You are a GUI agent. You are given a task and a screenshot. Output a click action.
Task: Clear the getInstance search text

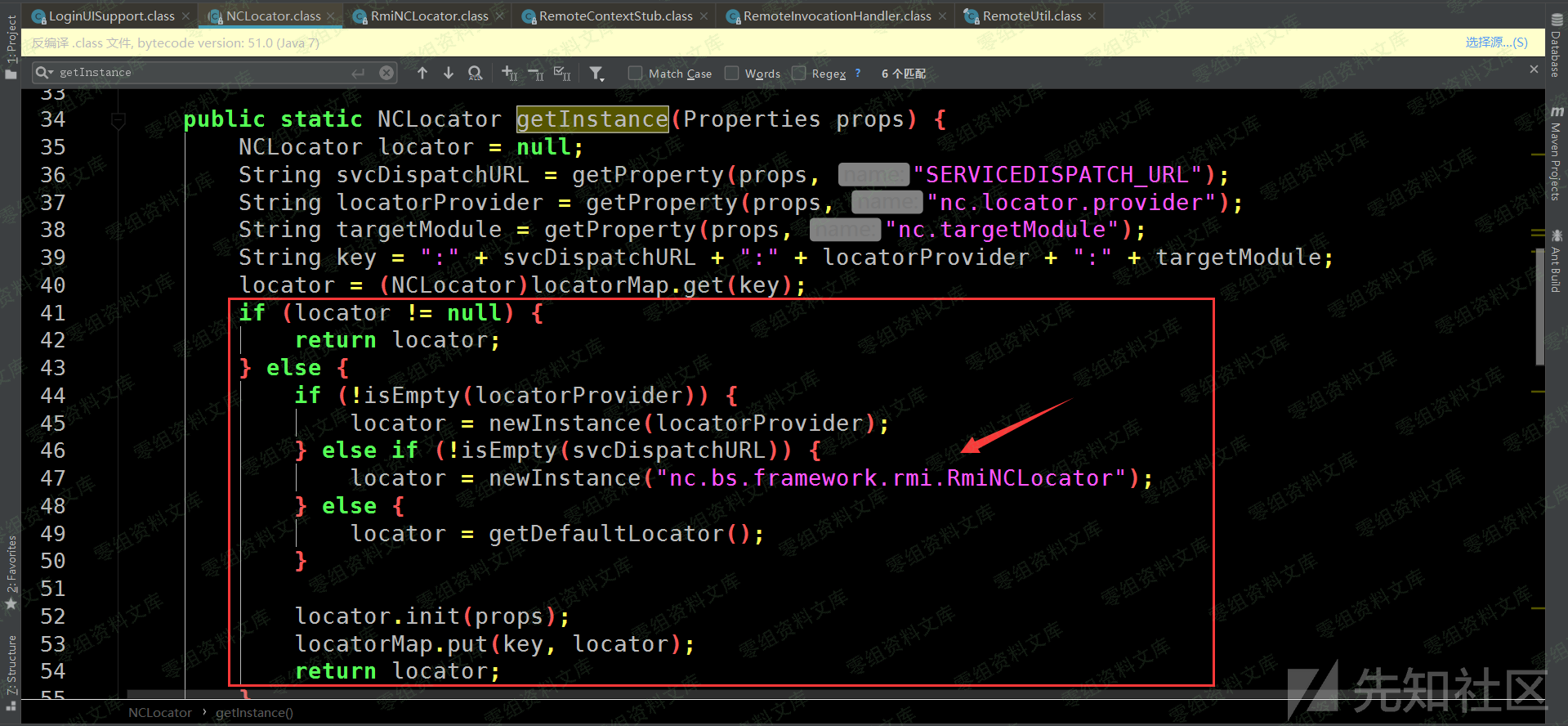coord(386,73)
